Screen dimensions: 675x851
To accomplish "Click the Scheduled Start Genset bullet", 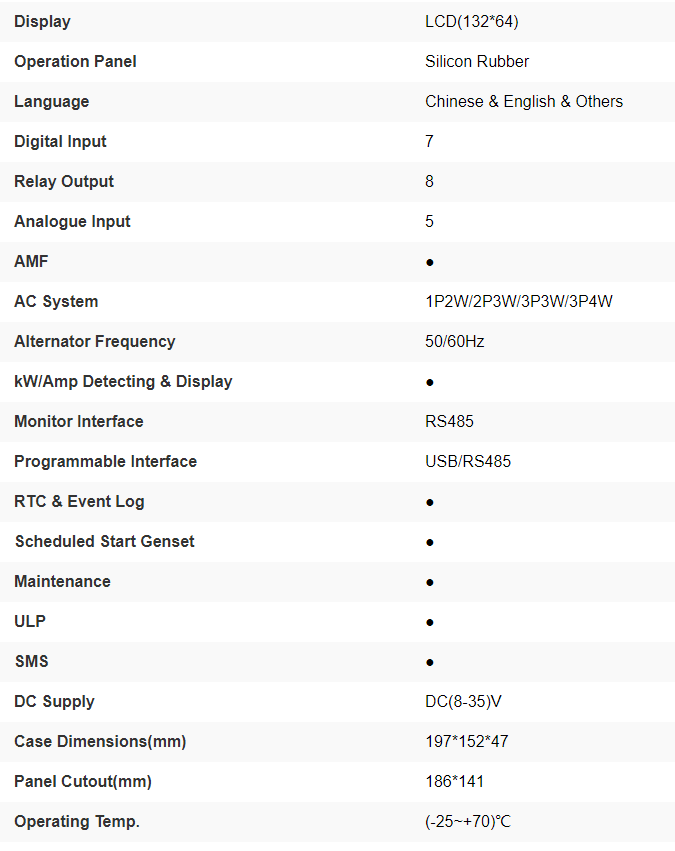I will 430,542.
